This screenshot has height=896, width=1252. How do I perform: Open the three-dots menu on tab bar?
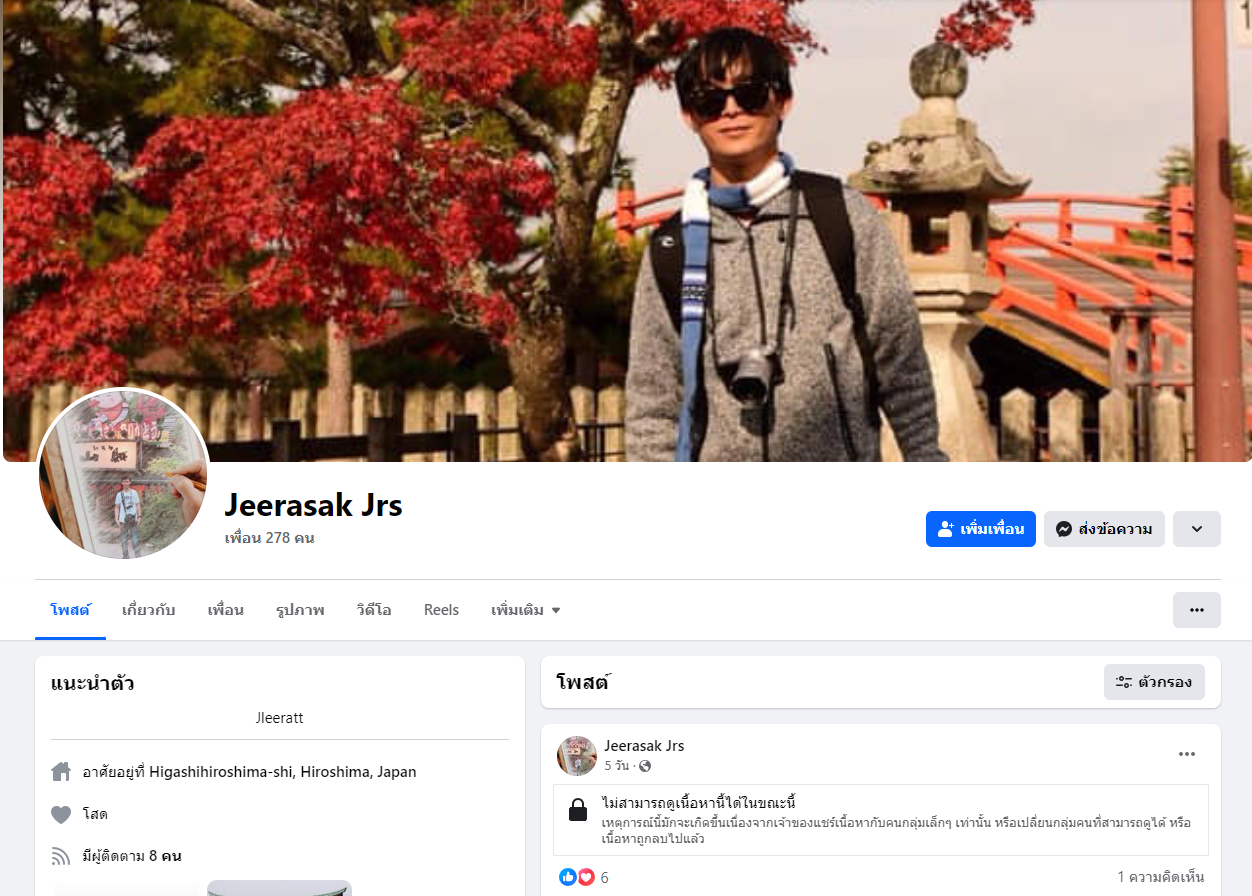[1197, 610]
